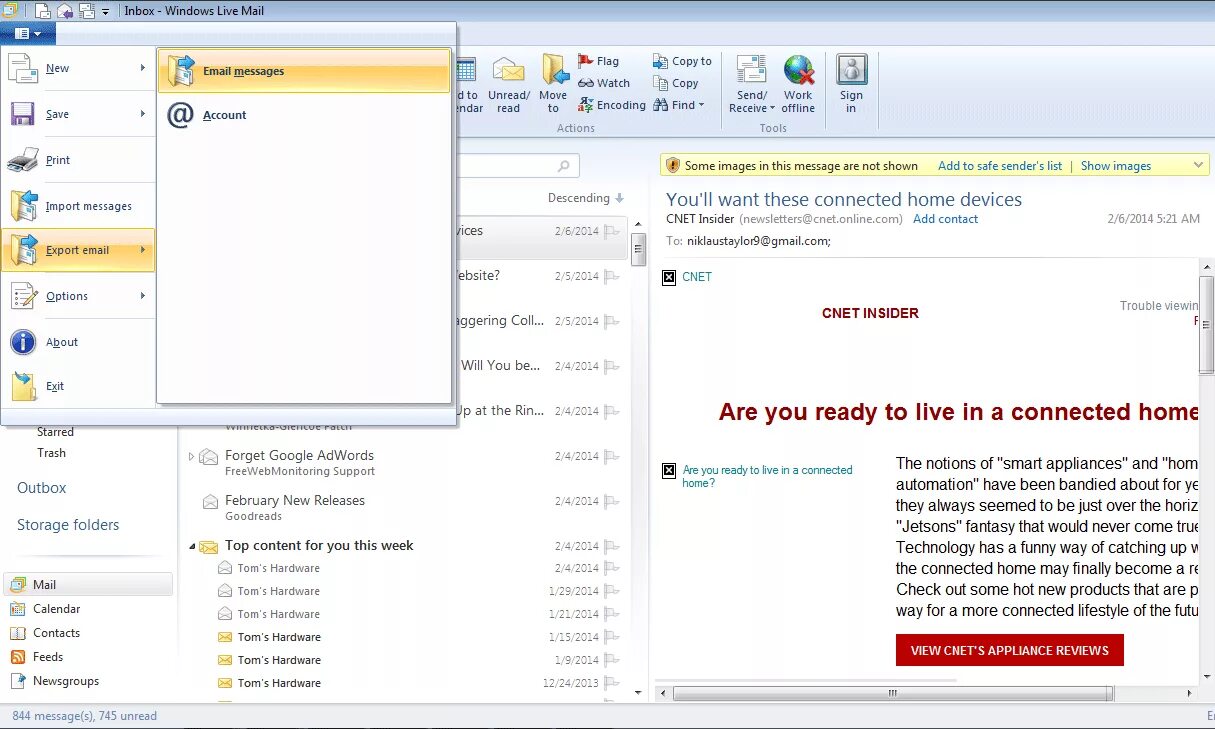Select Account export option
The height and width of the screenshot is (729, 1215).
304,115
